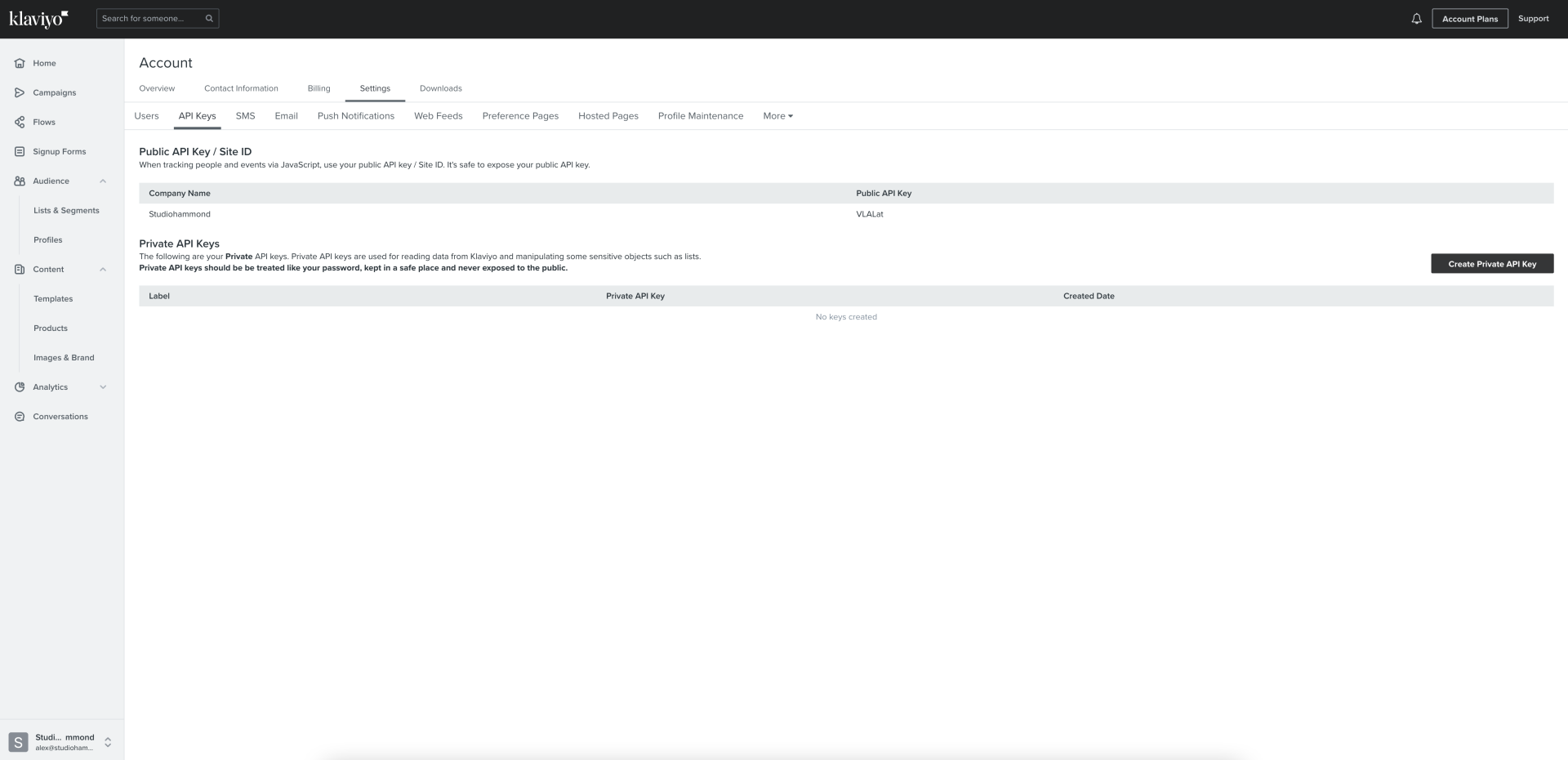Click the Home icon in sidebar

(20, 63)
